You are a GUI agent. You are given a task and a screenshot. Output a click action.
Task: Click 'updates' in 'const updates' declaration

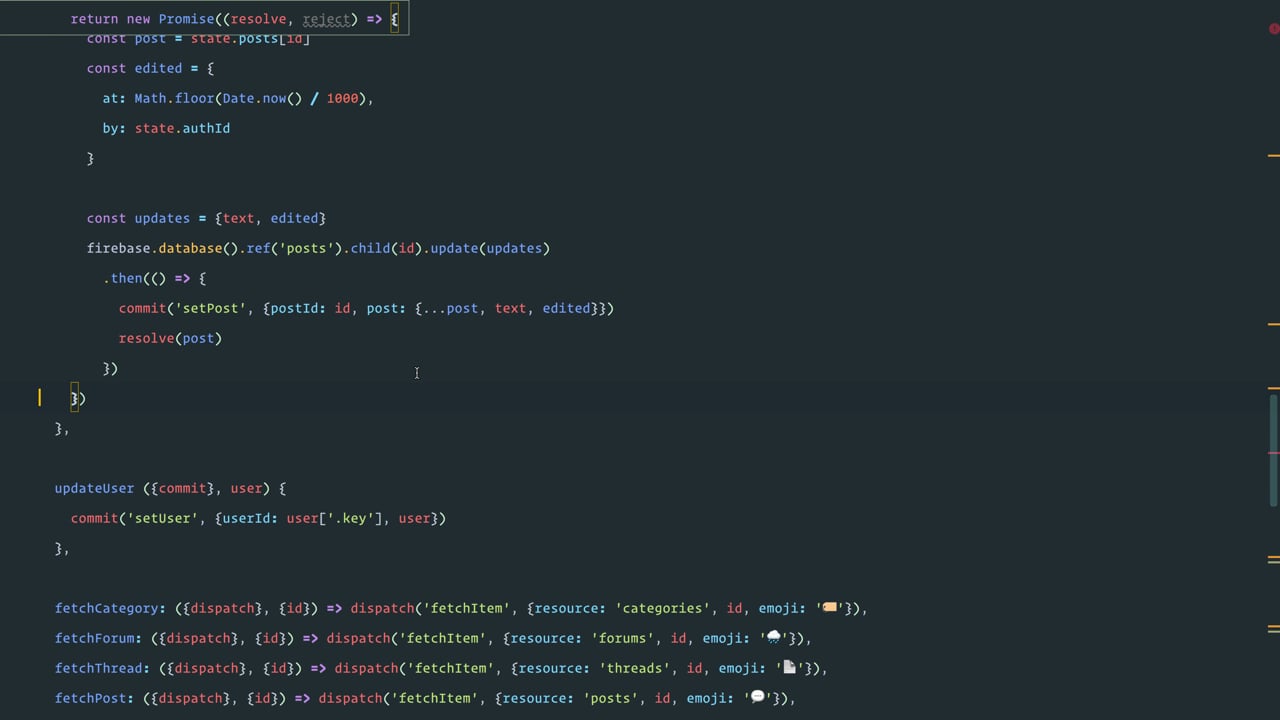click(163, 218)
